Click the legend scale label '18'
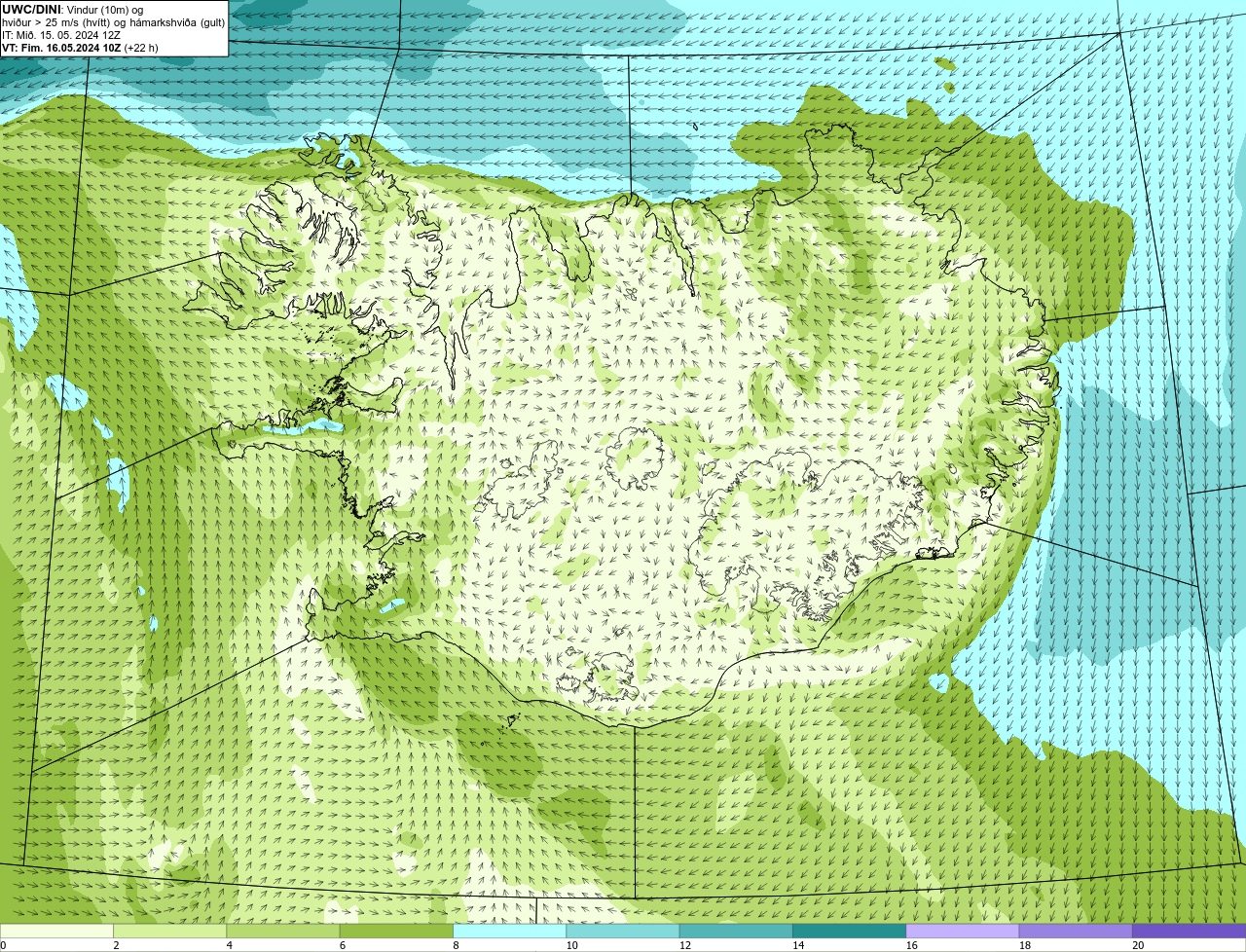This screenshot has height=952, width=1246. pyautogui.click(x=1024, y=945)
